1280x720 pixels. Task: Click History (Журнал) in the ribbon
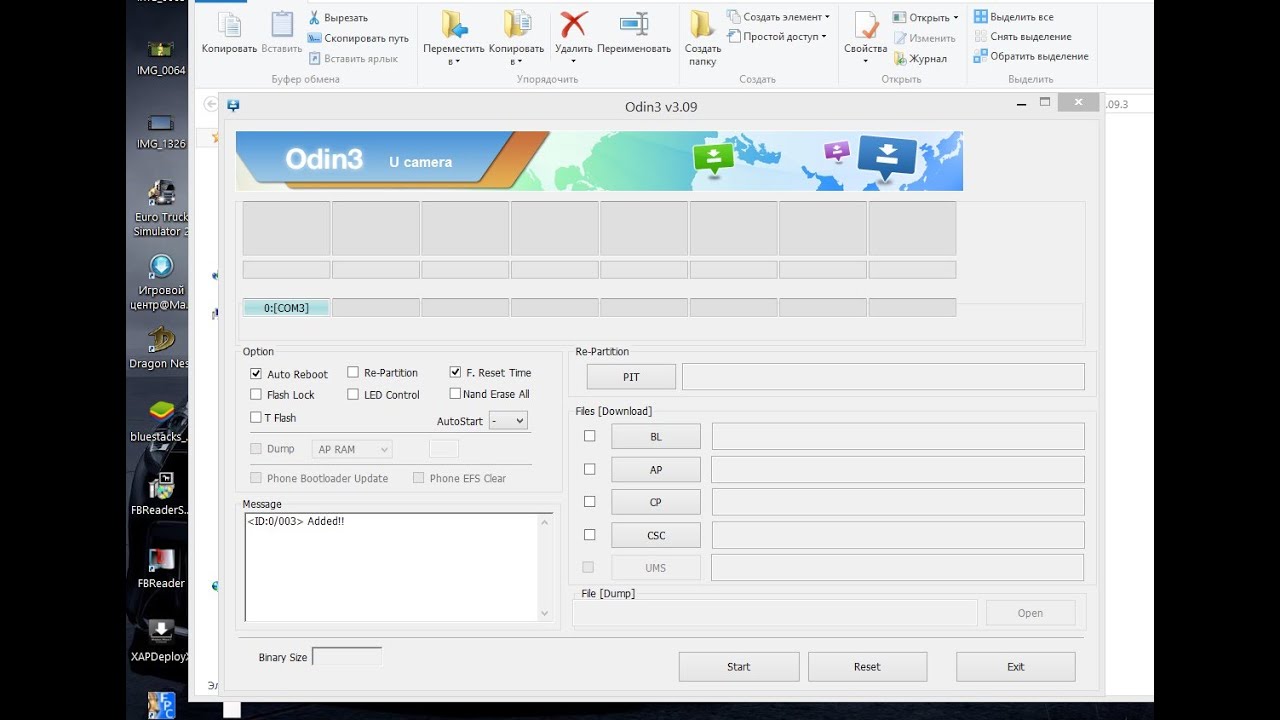pos(920,58)
